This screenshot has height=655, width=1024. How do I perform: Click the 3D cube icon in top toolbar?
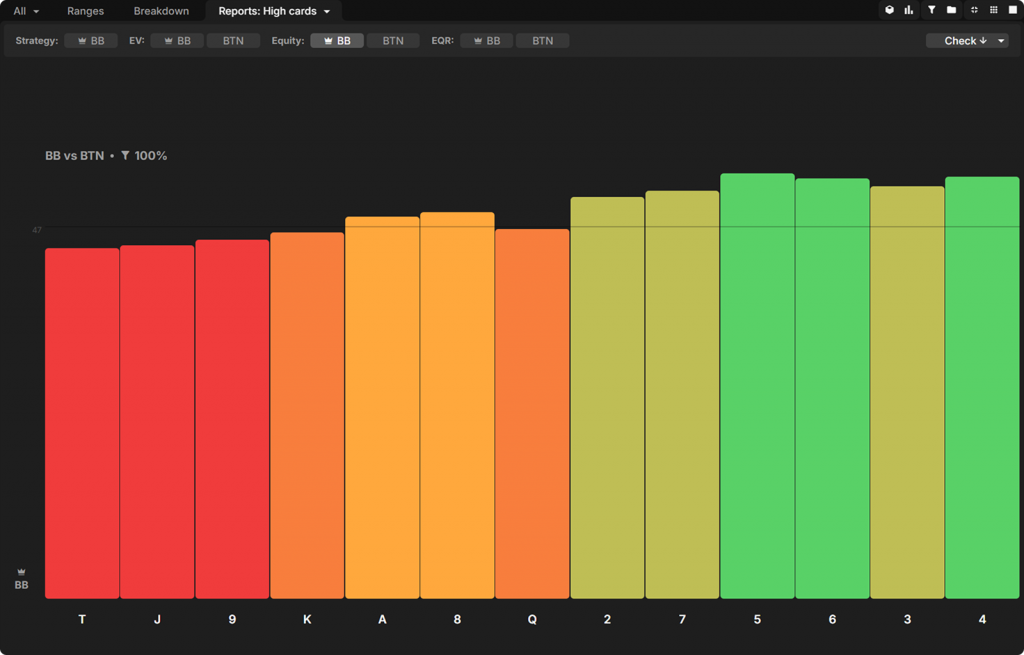(x=889, y=10)
